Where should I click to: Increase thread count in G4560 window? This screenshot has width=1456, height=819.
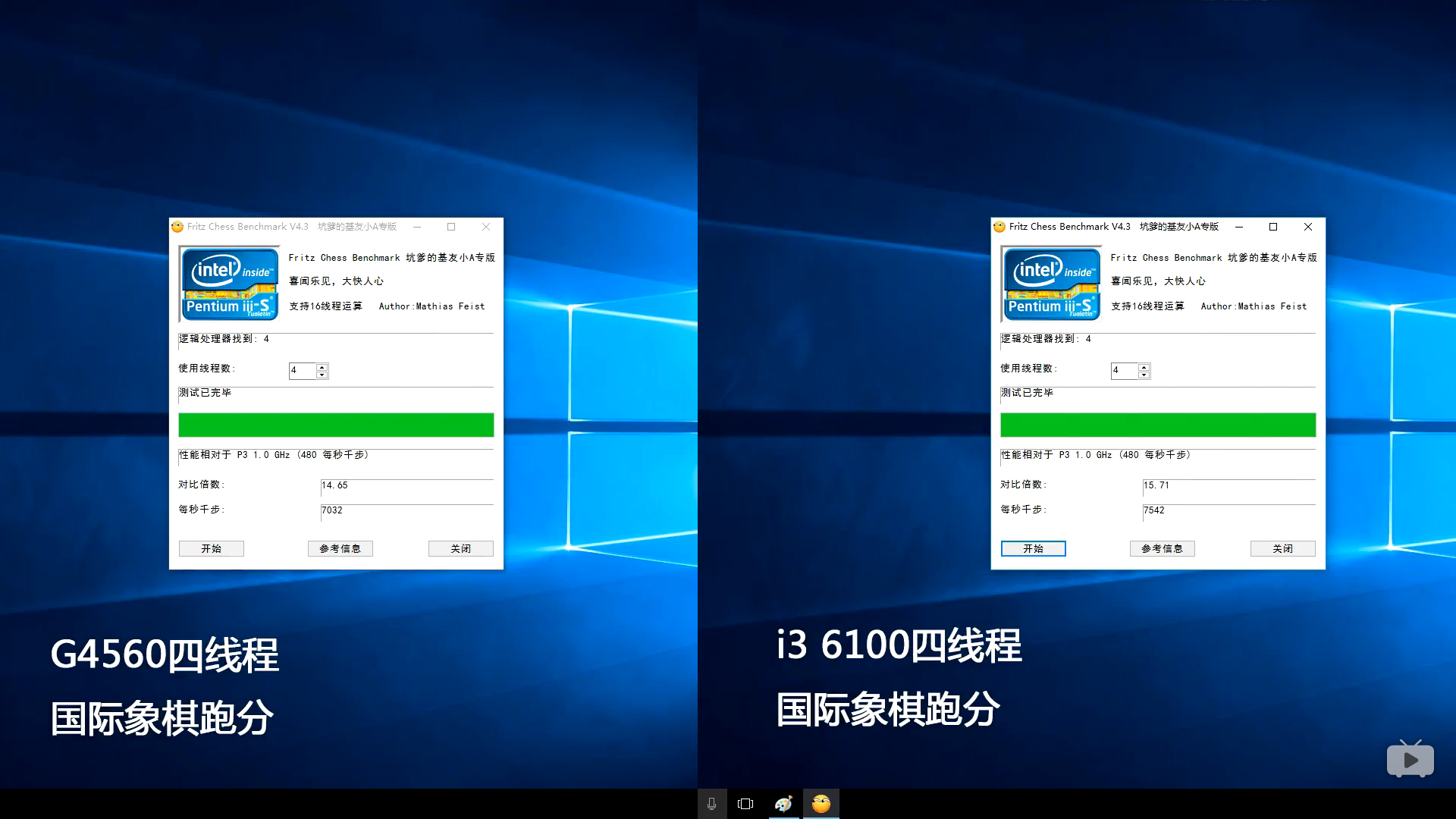click(x=322, y=367)
